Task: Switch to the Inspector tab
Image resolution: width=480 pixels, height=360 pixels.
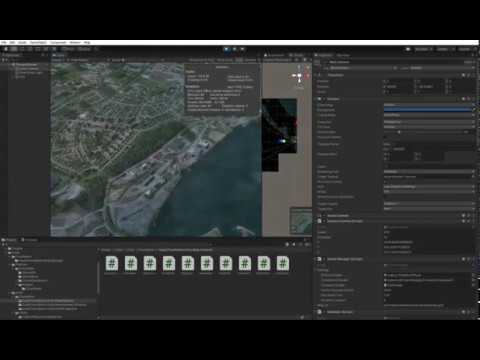Action: [324, 55]
